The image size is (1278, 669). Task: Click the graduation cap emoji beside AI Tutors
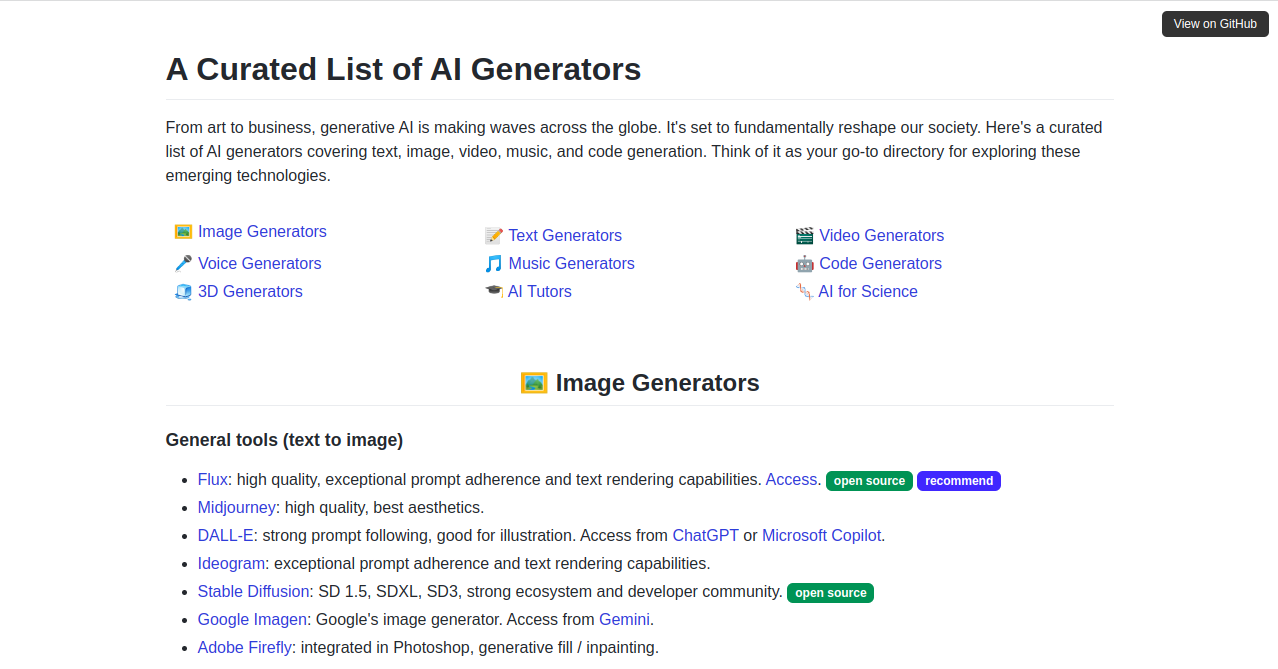493,292
